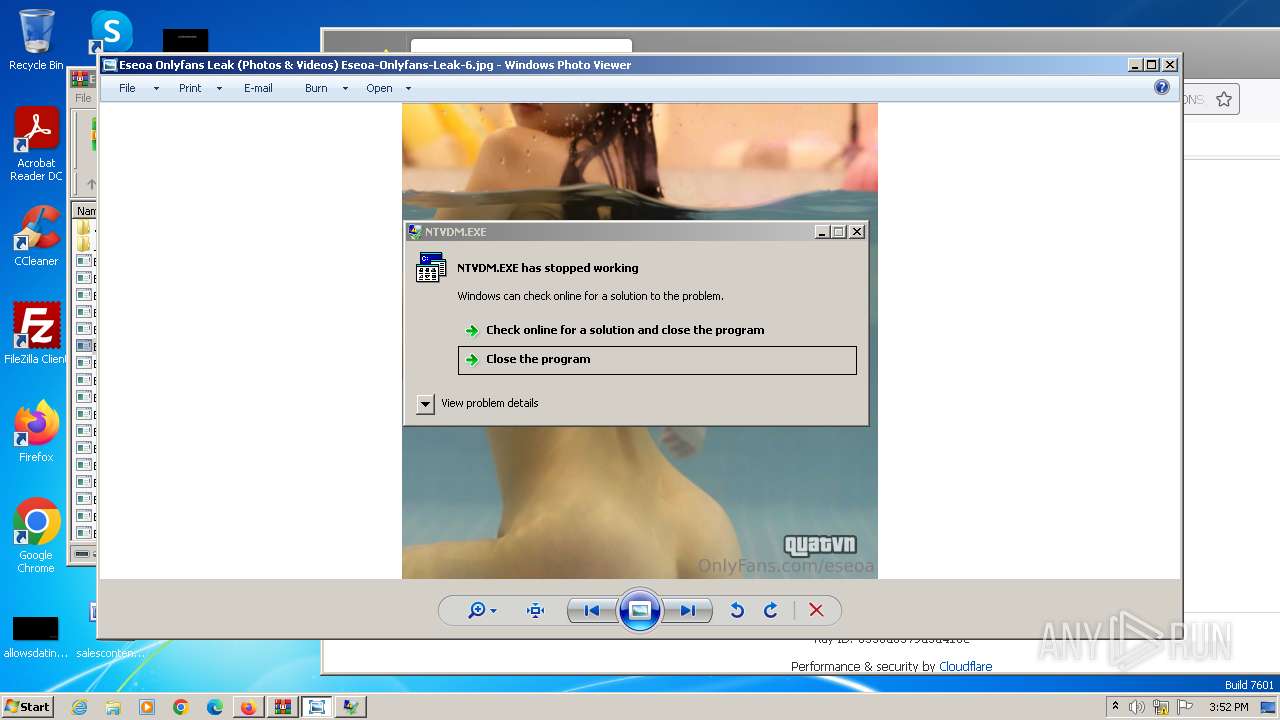Image resolution: width=1280 pixels, height=720 pixels.
Task: Open Chrome from the taskbar
Action: [x=181, y=707]
